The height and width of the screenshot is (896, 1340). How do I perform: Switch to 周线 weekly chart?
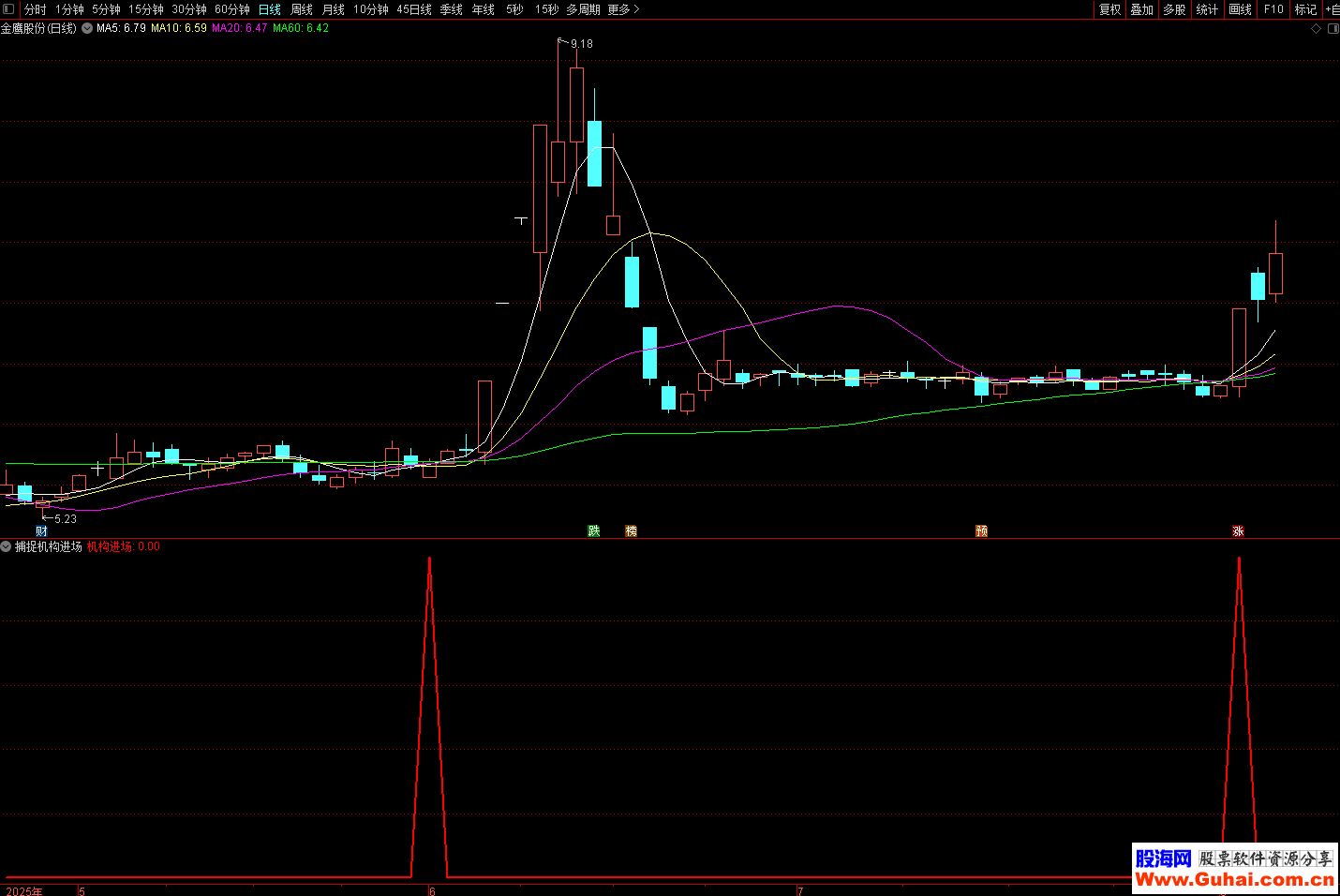[x=302, y=9]
